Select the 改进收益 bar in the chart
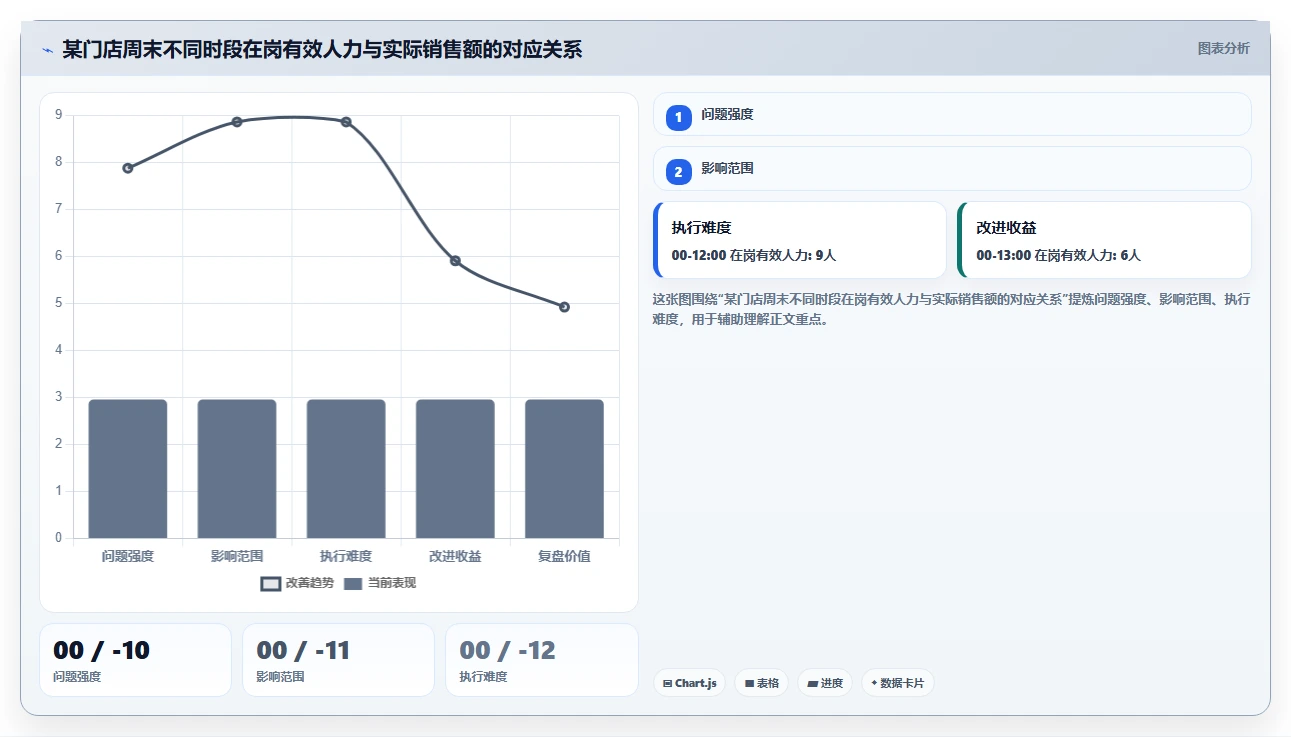 click(455, 469)
